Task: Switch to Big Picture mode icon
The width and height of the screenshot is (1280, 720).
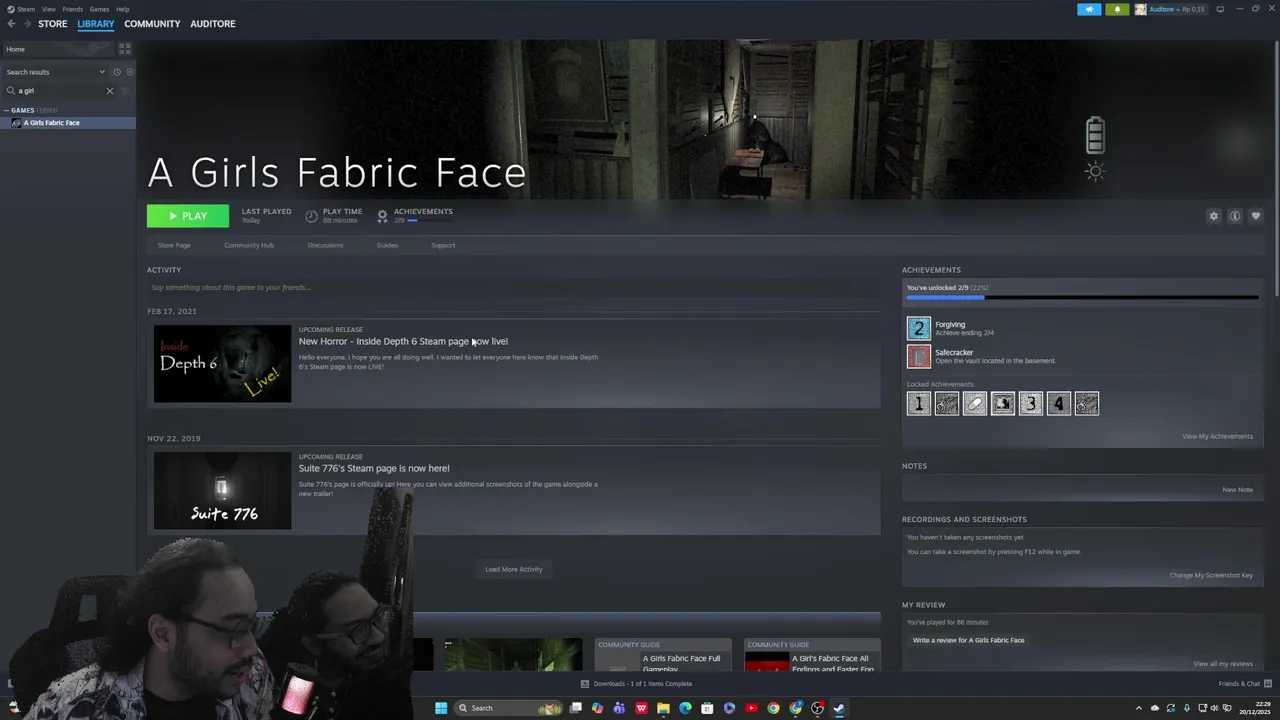Action: (1220, 9)
